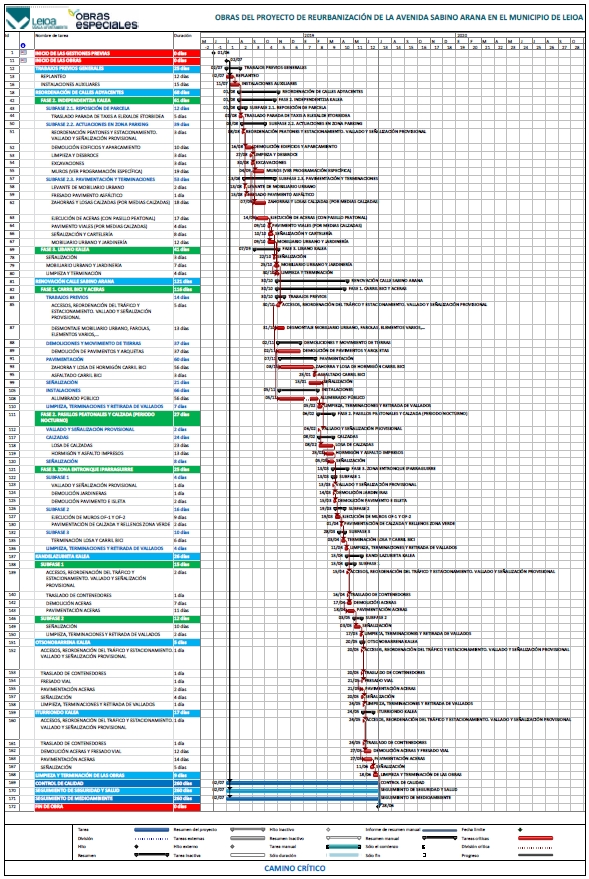Click the Sólo duración bar in legend
Image resolution: width=589 pixels, height=879 pixels.
pyautogui.click(x=344, y=855)
